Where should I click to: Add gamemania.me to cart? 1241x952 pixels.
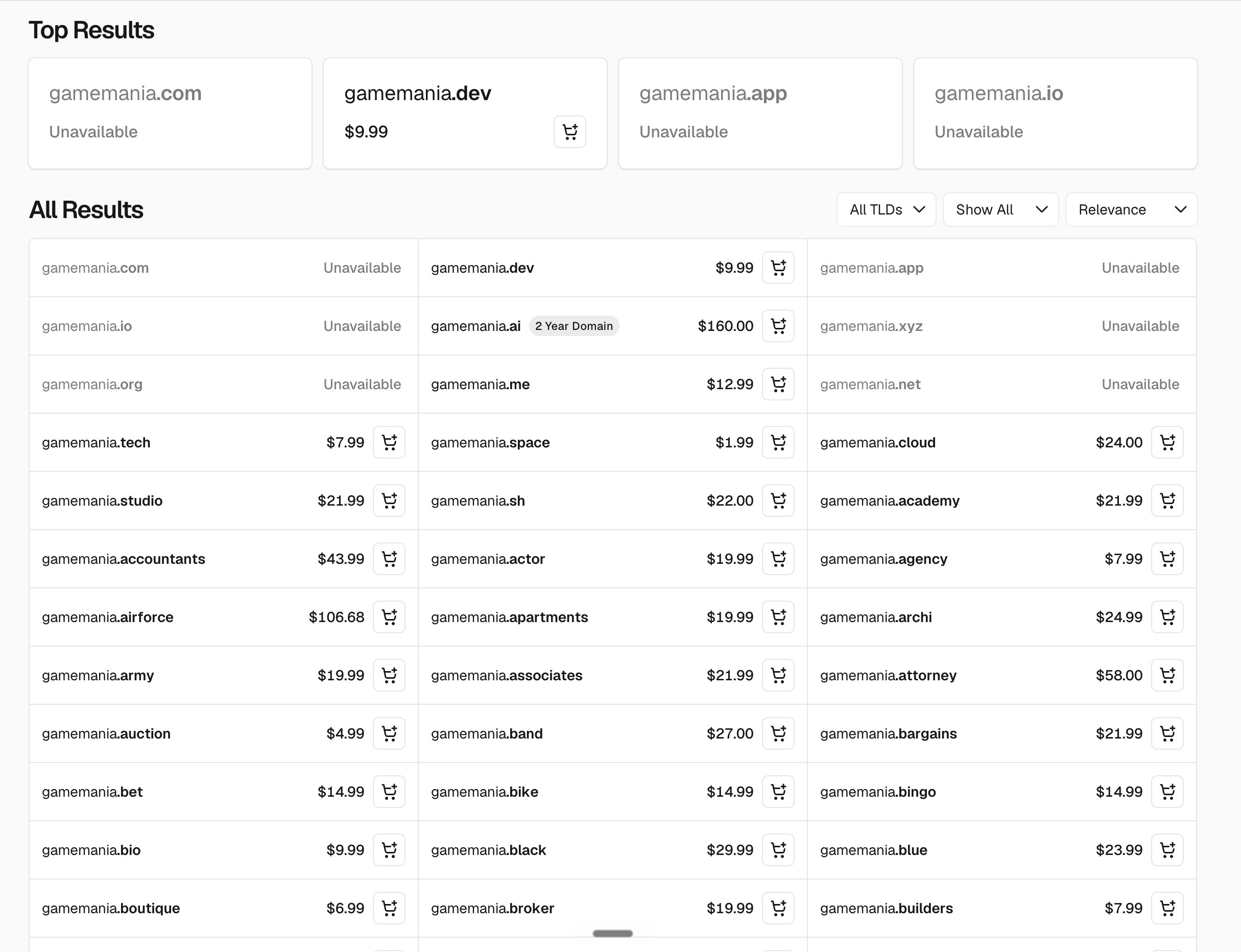(778, 384)
